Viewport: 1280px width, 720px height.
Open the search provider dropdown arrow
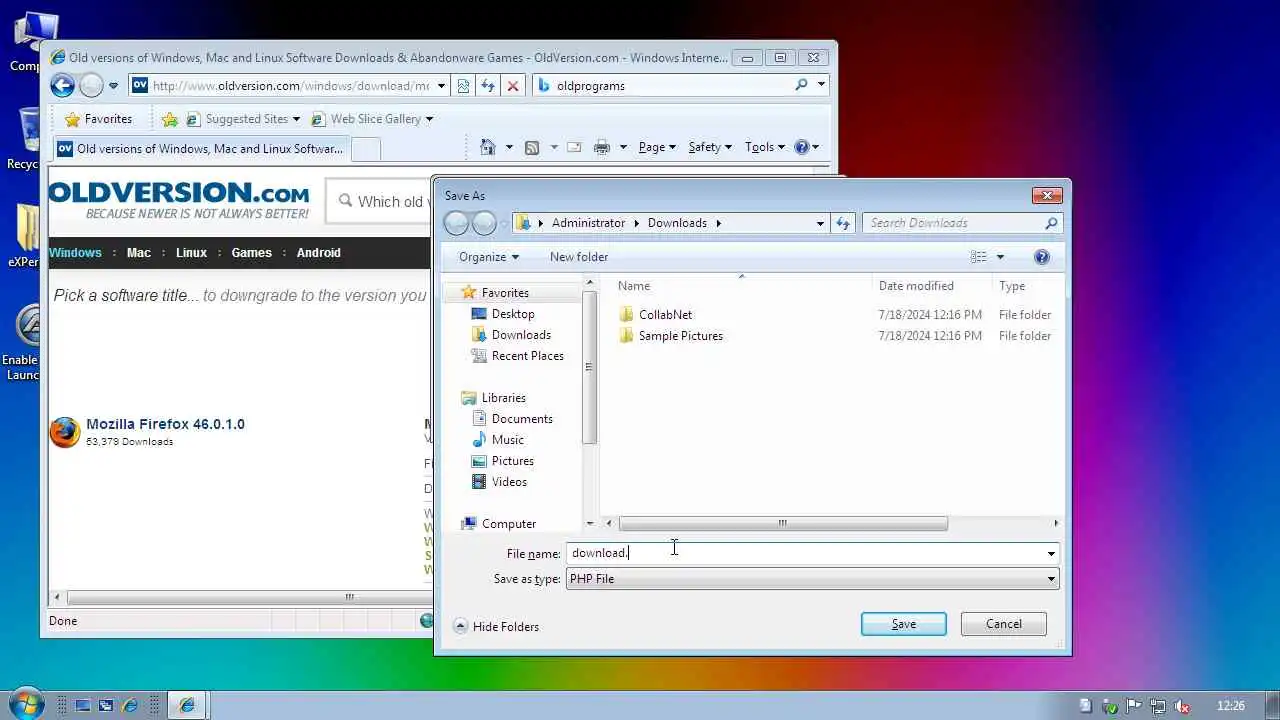coord(821,85)
